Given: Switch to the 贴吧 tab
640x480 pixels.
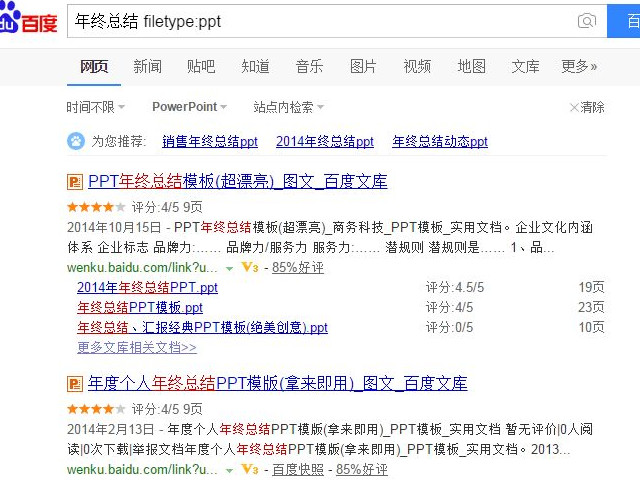Looking at the screenshot, I should 201,66.
